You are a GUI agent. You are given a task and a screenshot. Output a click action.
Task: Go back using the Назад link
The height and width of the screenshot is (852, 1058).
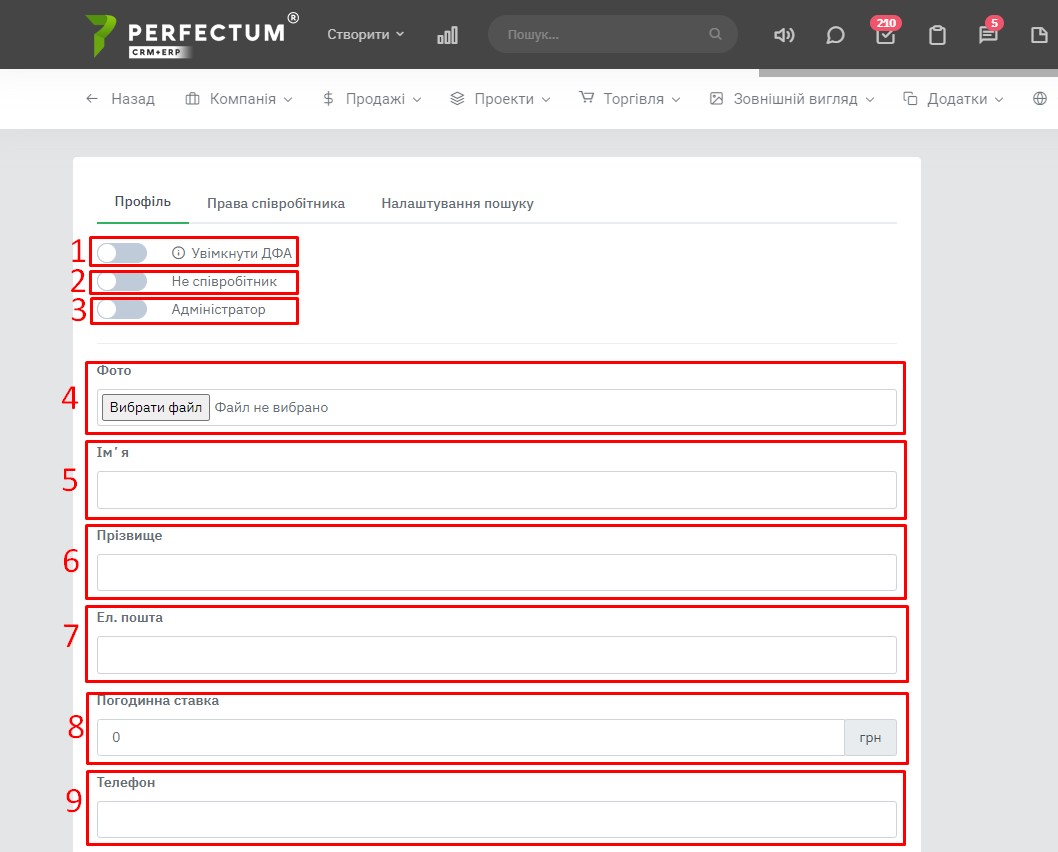pos(120,99)
